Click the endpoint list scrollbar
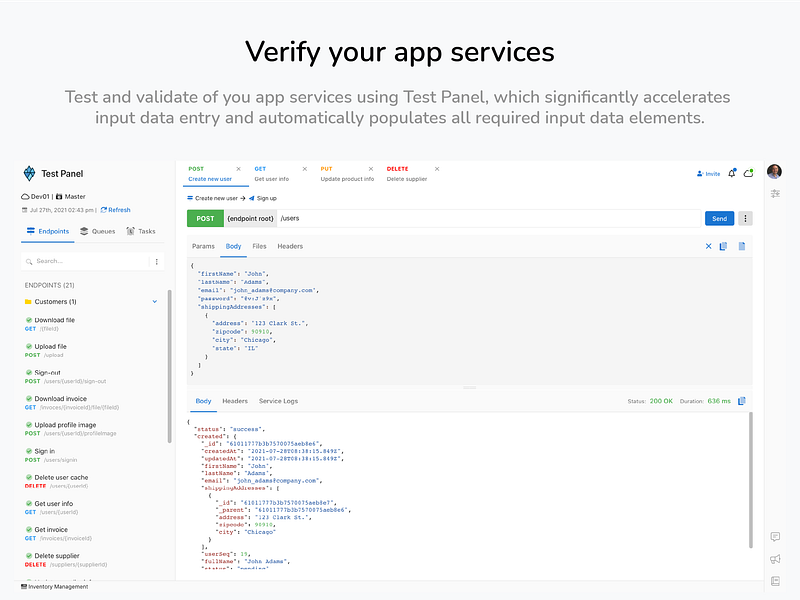Screen dimensions: 800x600 169,366
